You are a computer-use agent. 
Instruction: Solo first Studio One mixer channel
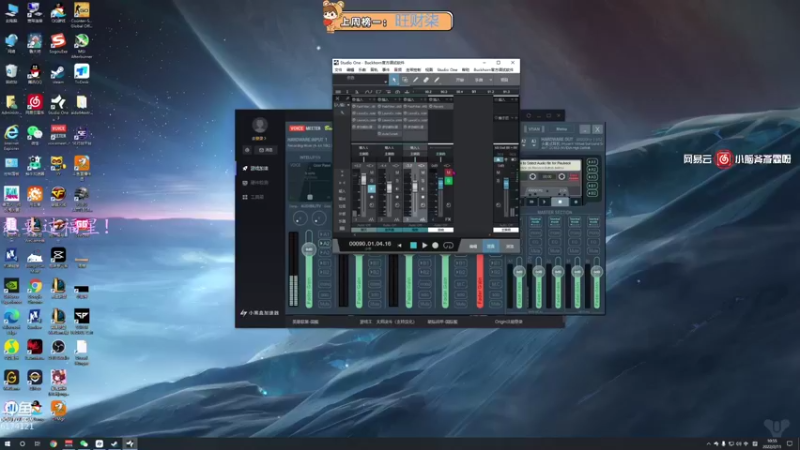371,181
